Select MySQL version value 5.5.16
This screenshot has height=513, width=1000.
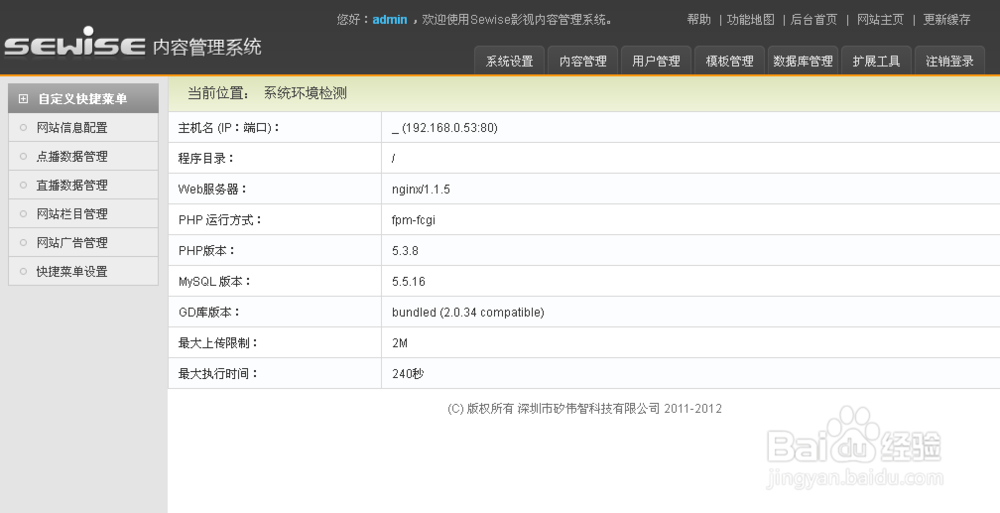[408, 281]
